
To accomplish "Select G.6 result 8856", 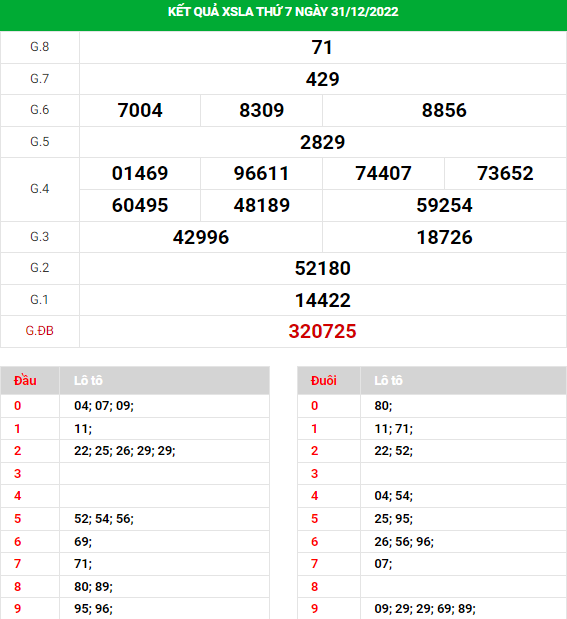I will point(444,110).
